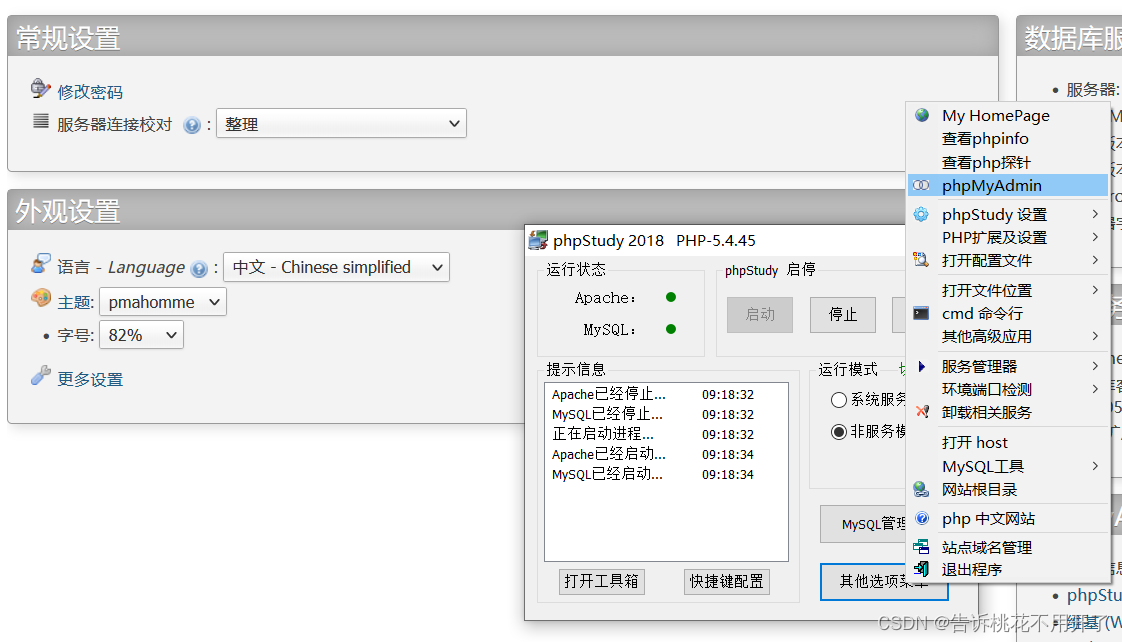Click the key icon beside 修改密码
Screen dimensions: 1122x642
coord(40,89)
